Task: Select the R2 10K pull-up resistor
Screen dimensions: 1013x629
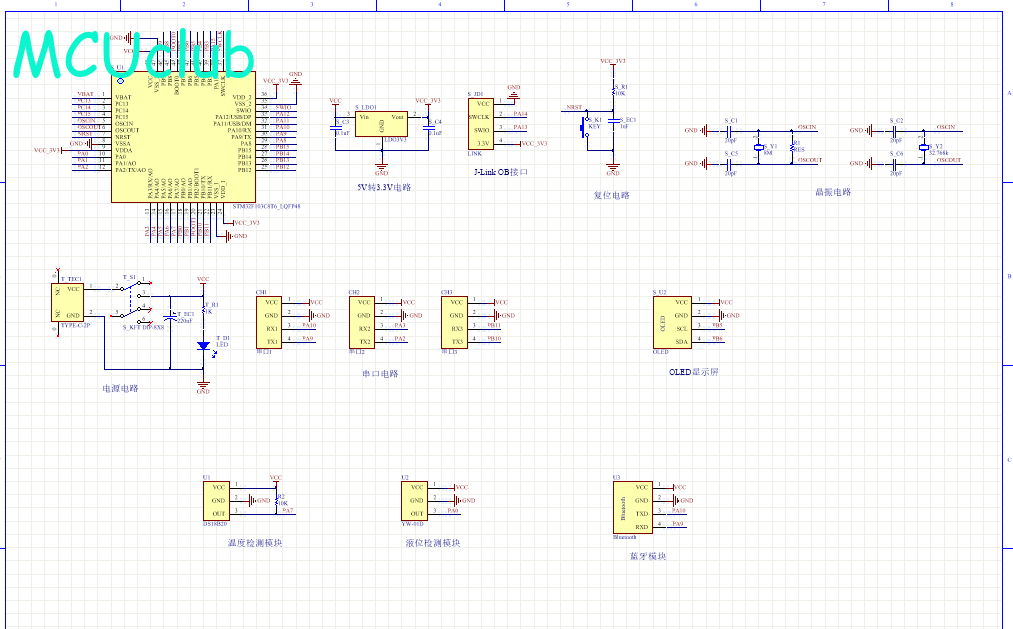Action: click(277, 500)
